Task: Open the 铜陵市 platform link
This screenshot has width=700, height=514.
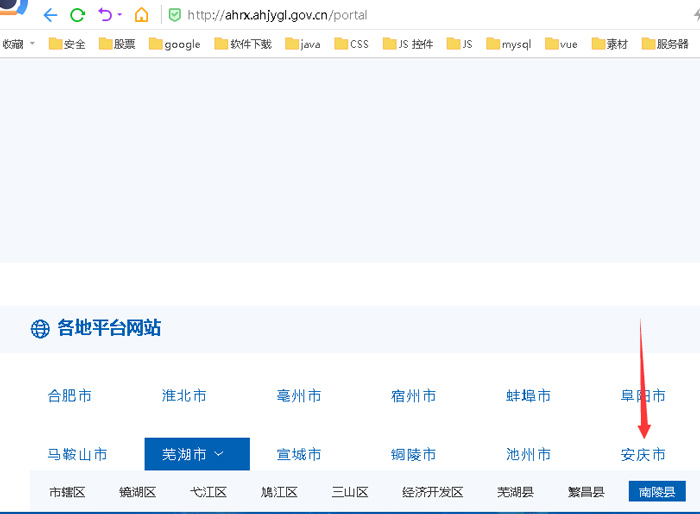Action: 413,455
